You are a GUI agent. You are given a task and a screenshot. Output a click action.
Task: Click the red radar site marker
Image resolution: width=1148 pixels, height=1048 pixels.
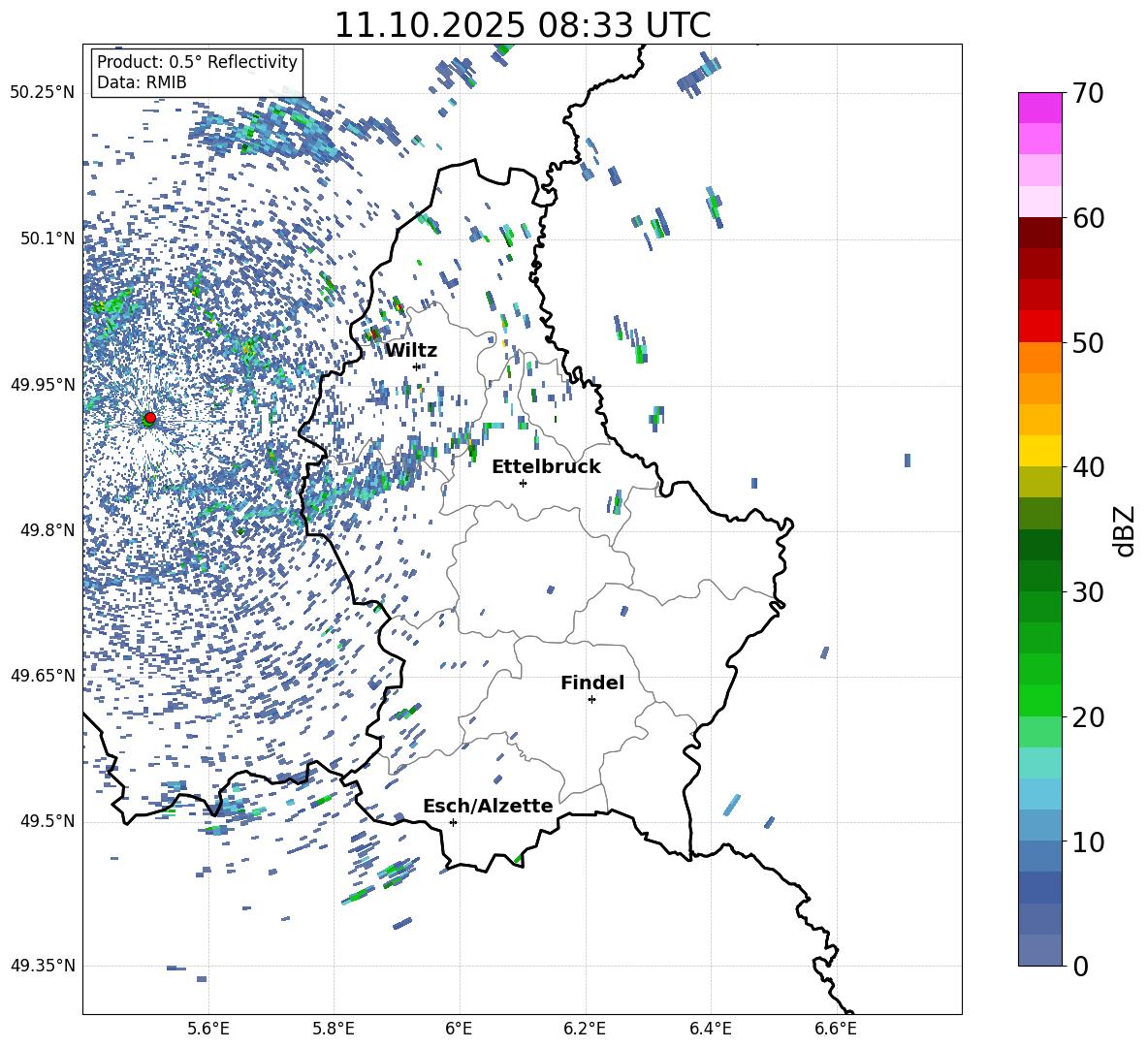pyautogui.click(x=149, y=418)
